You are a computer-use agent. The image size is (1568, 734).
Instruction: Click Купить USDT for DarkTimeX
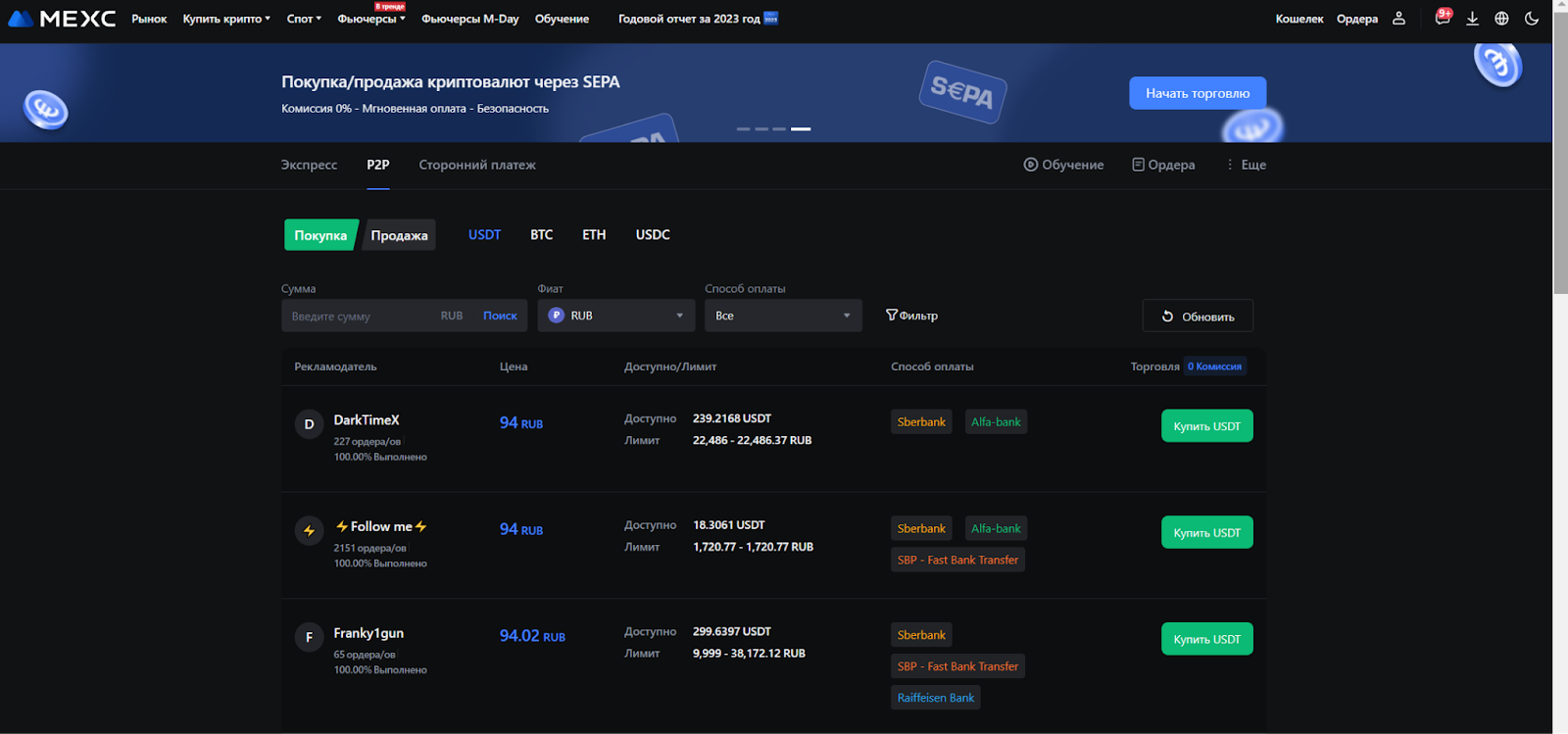point(1206,426)
